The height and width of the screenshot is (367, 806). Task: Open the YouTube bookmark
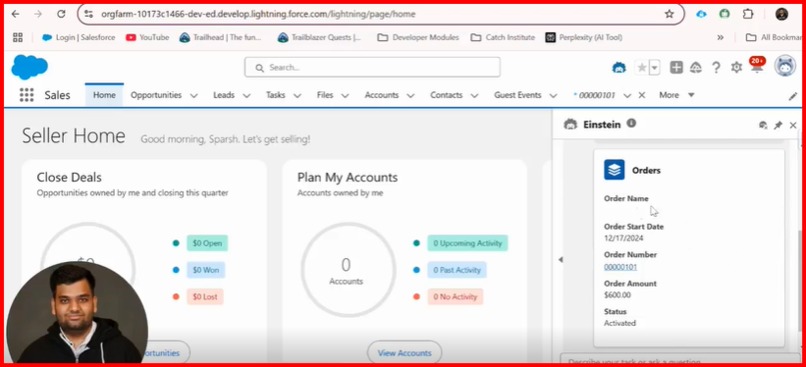coord(148,37)
